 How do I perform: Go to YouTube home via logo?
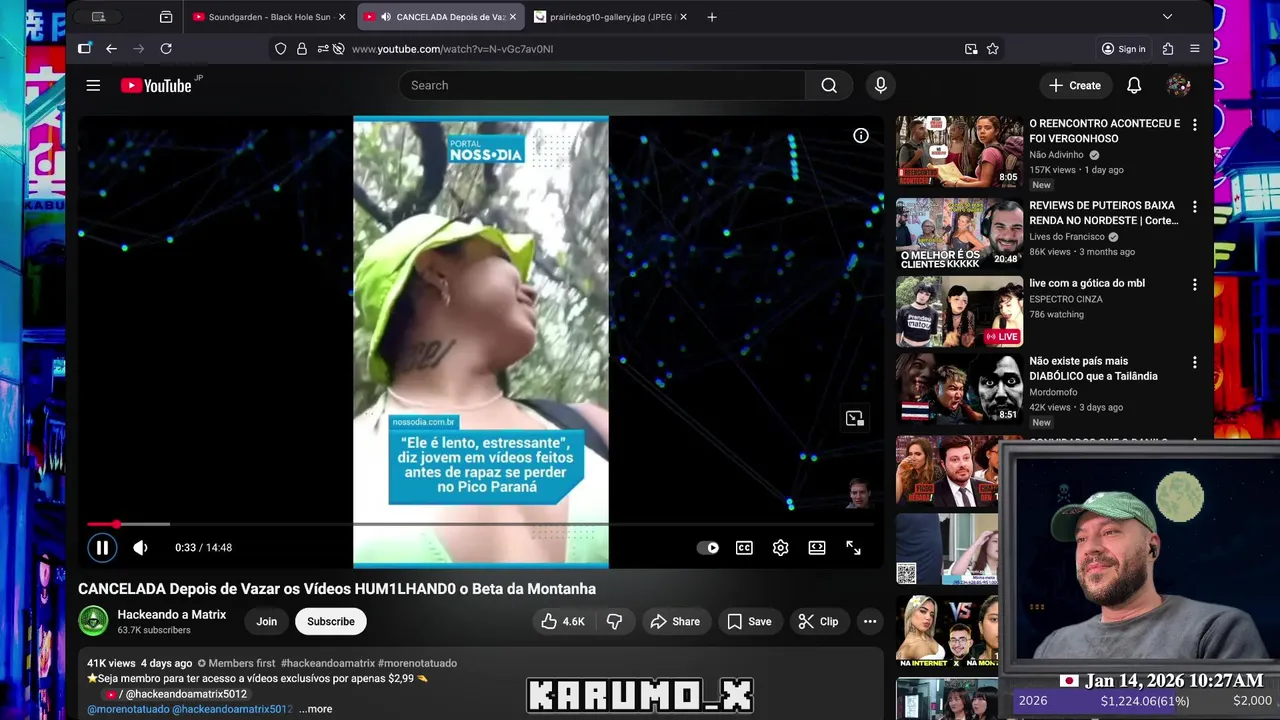(156, 85)
